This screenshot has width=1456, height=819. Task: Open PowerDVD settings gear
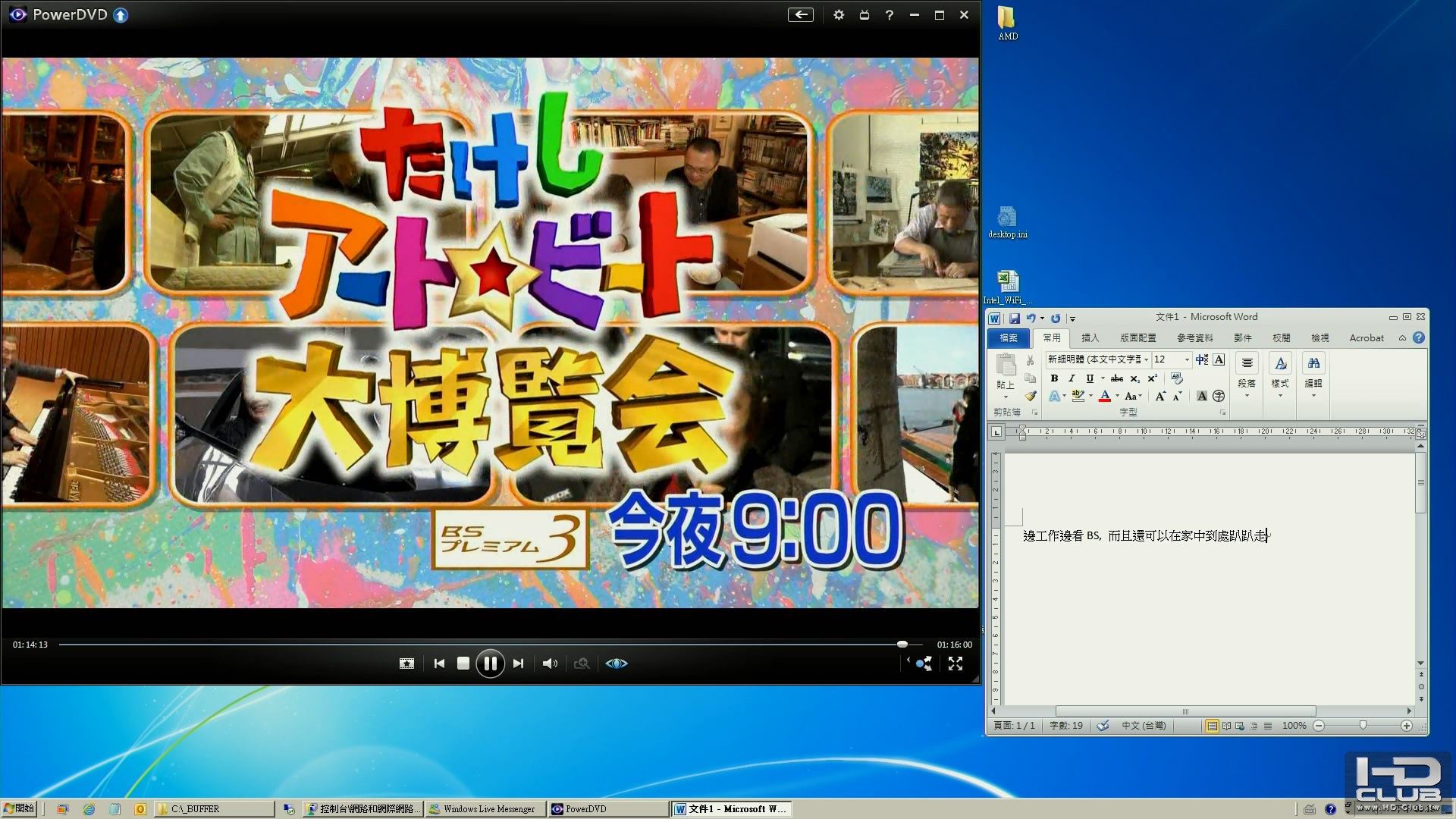click(x=839, y=14)
